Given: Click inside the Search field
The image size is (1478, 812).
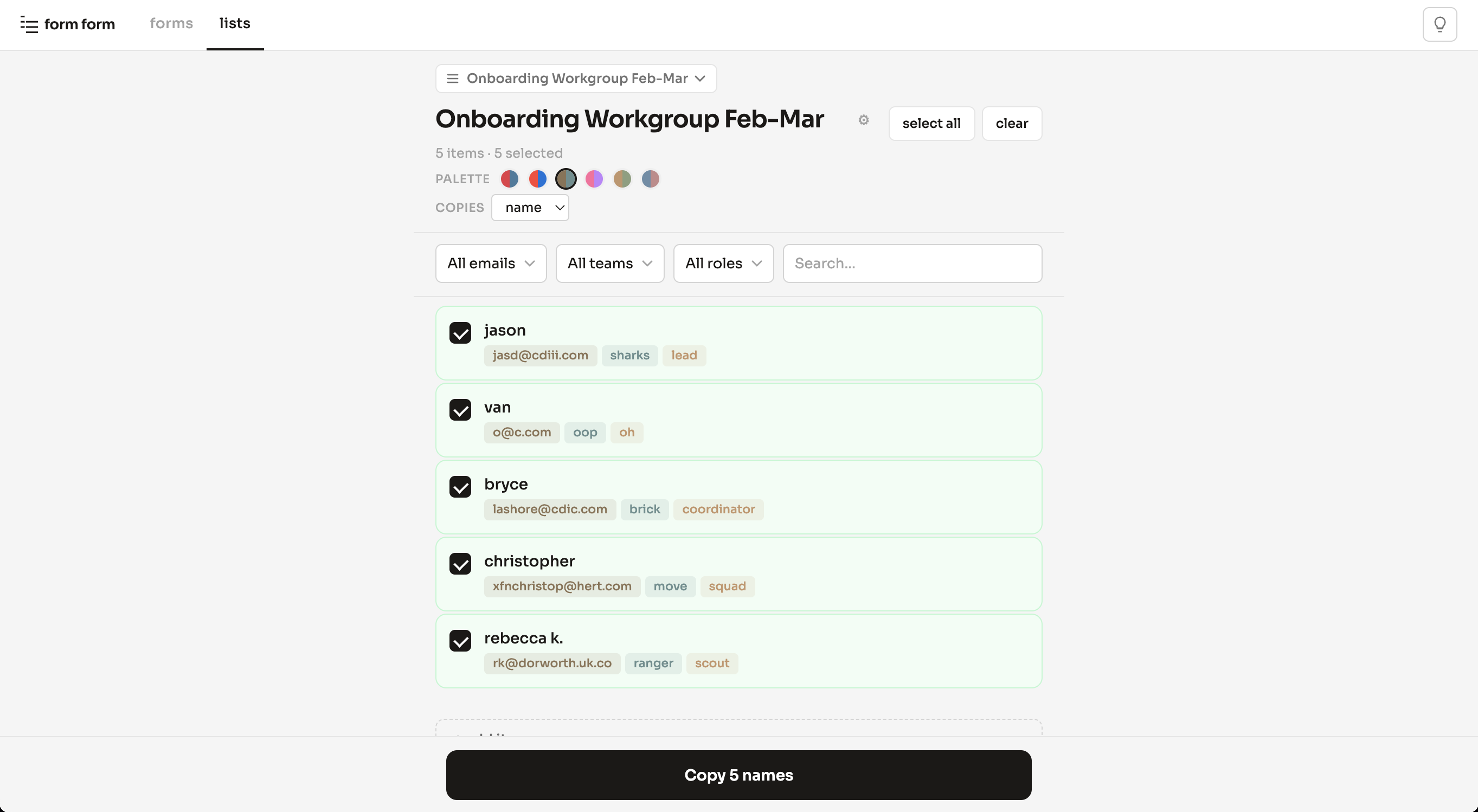Looking at the screenshot, I should (912, 263).
